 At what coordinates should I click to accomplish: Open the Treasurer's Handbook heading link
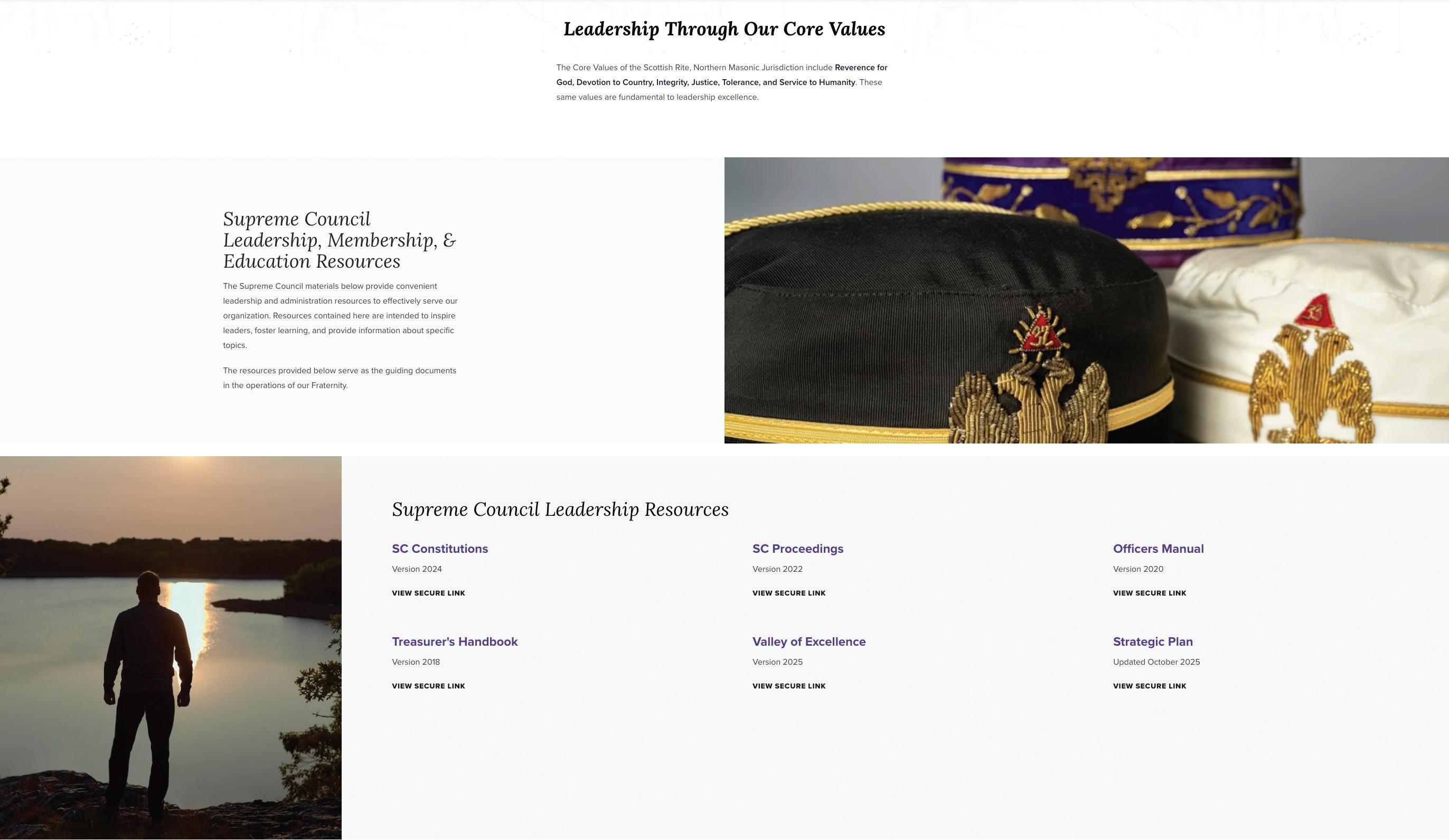[455, 641]
